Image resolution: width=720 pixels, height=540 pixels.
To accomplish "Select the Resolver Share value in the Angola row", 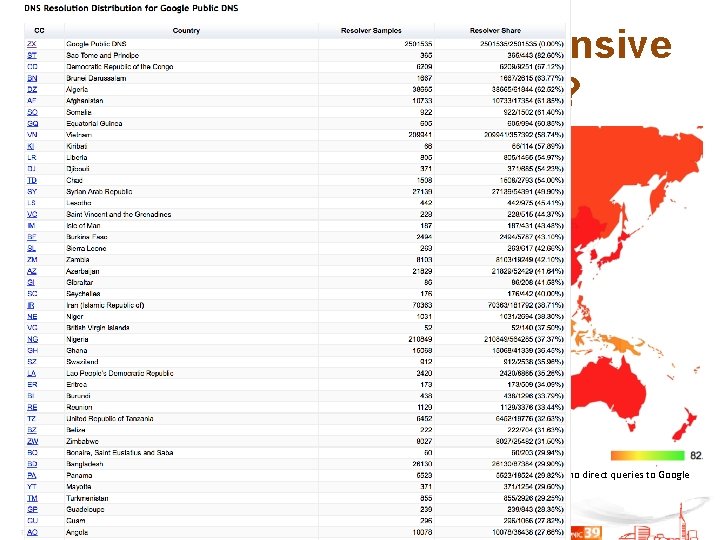I will pyautogui.click(x=528, y=533).
